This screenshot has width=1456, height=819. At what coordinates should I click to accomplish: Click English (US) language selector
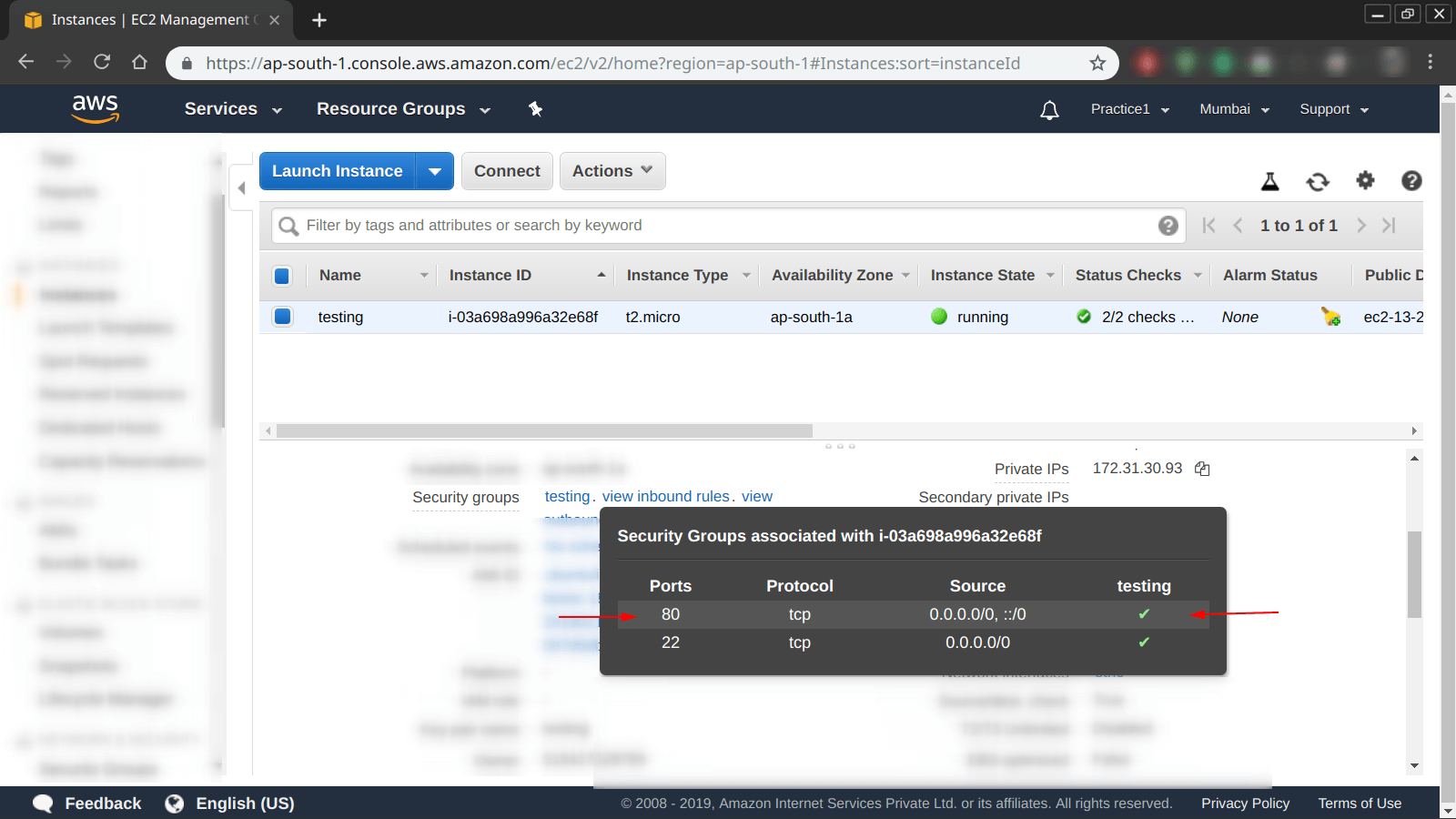(245, 804)
